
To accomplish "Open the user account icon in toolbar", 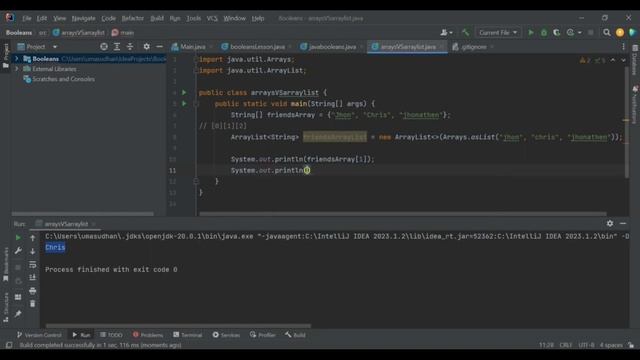I will point(444,32).
